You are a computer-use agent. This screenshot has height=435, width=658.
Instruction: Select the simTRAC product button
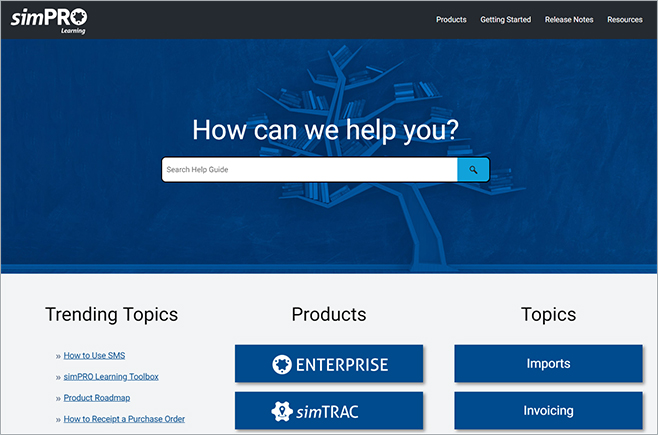(329, 411)
